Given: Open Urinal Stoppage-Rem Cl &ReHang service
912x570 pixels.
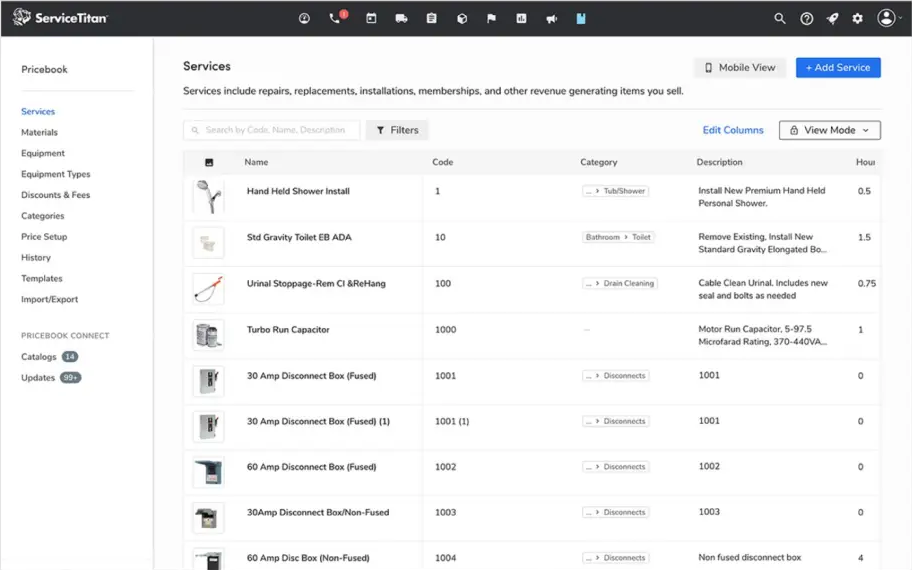Looking at the screenshot, I should coord(316,284).
